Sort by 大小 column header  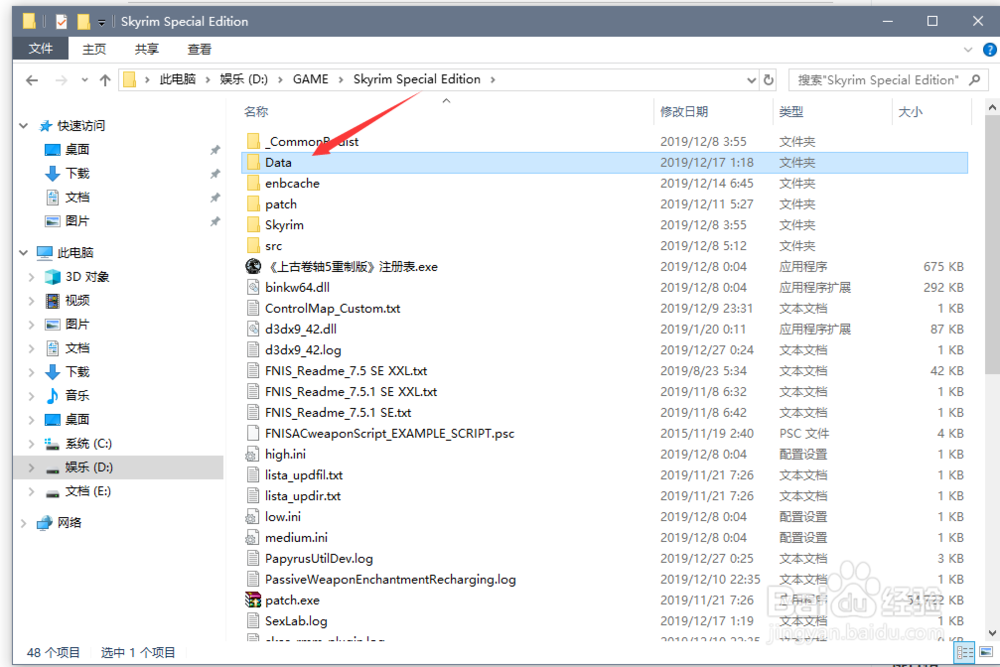click(910, 112)
